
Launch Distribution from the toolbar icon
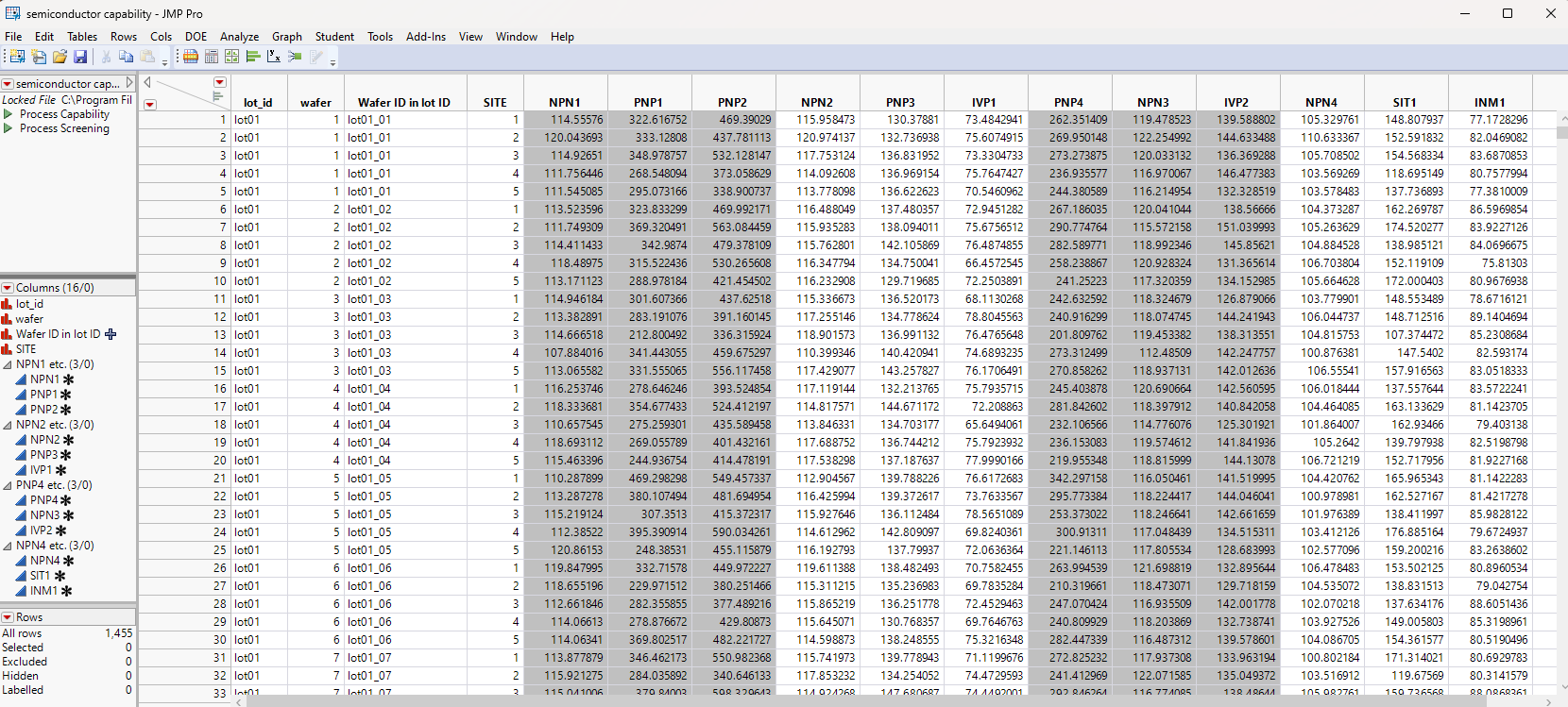click(x=252, y=57)
